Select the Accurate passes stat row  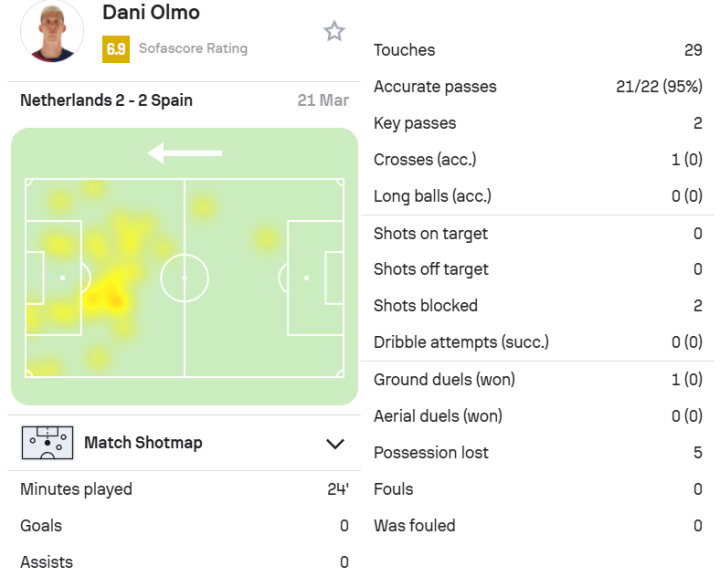click(538, 87)
